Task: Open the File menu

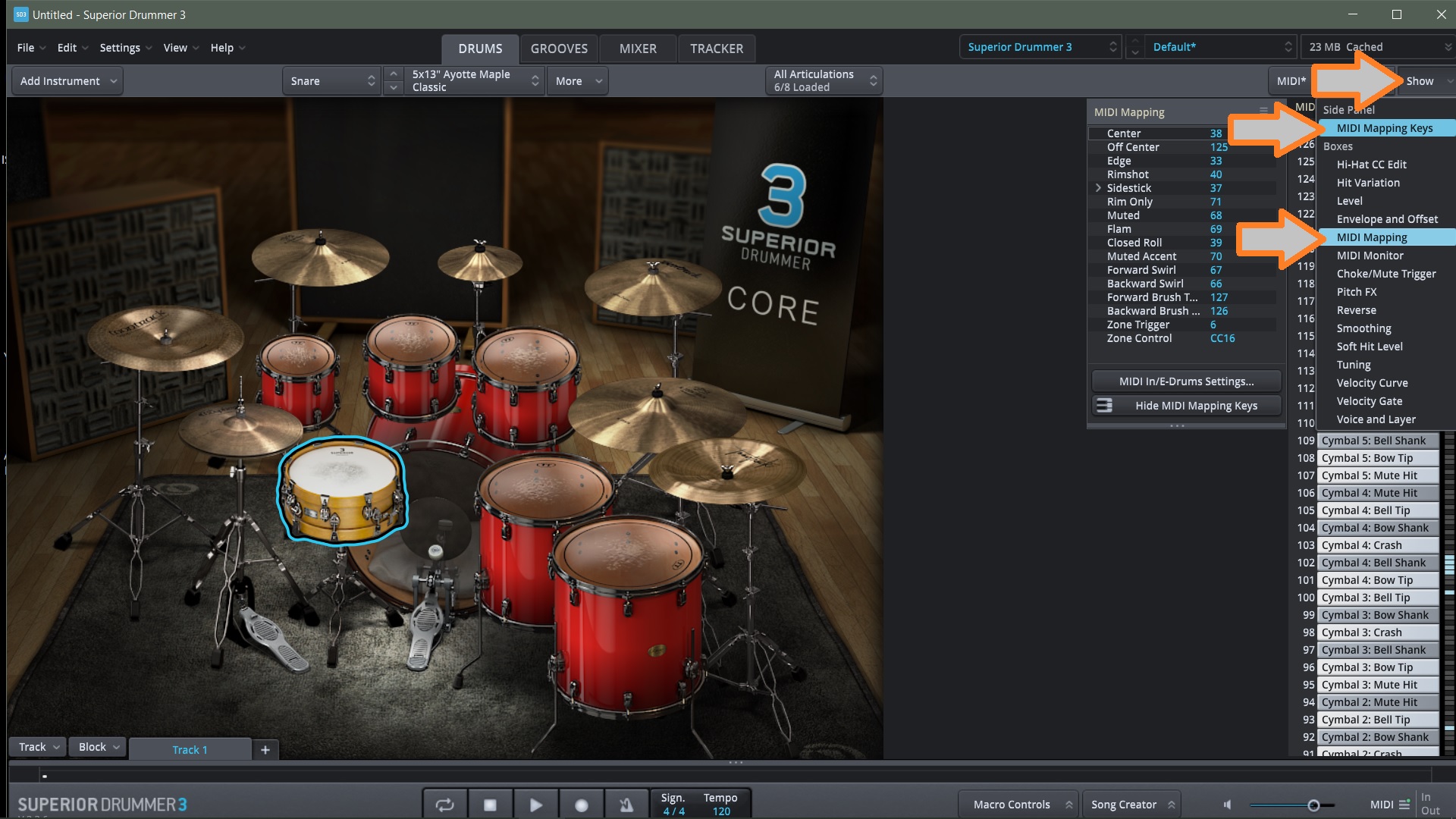Action: click(30, 48)
